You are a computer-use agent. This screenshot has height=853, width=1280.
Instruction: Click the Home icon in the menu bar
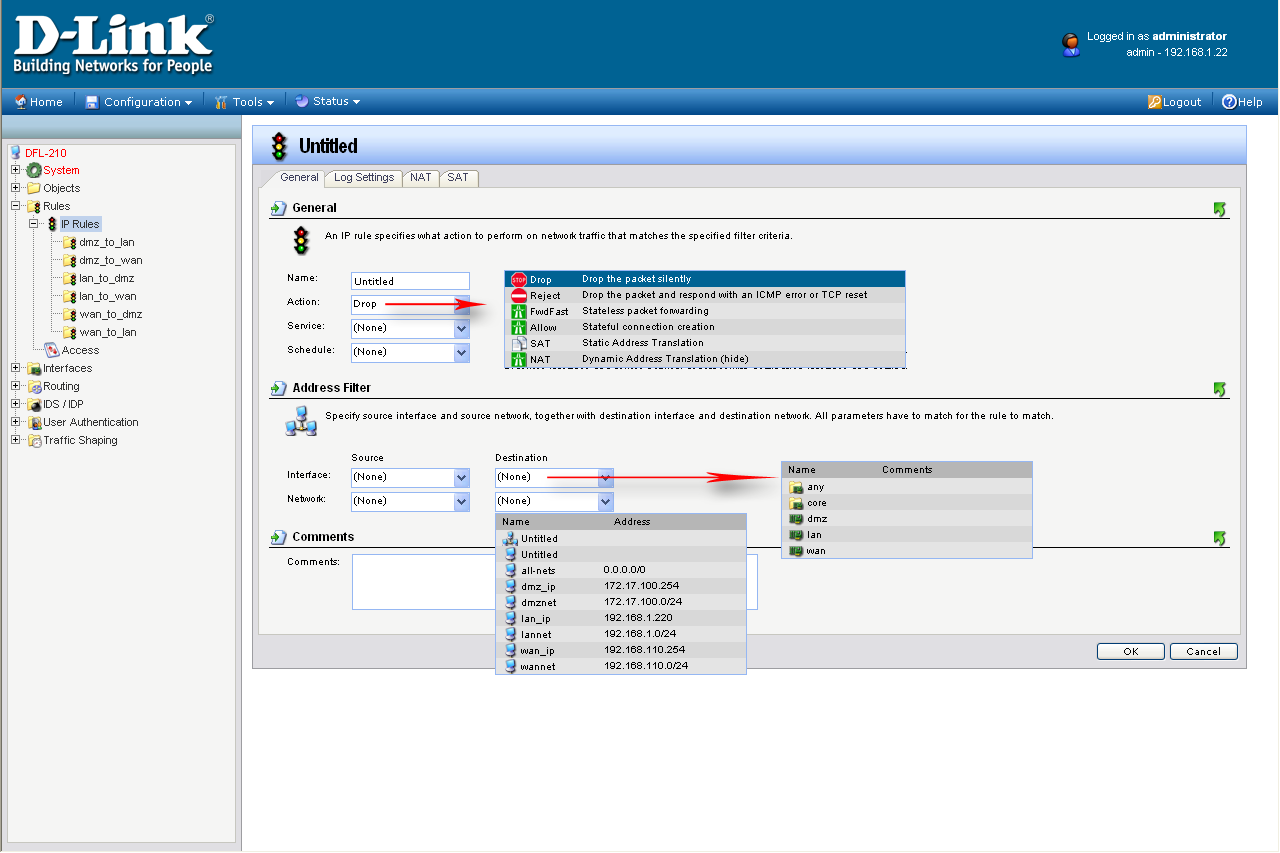click(20, 102)
